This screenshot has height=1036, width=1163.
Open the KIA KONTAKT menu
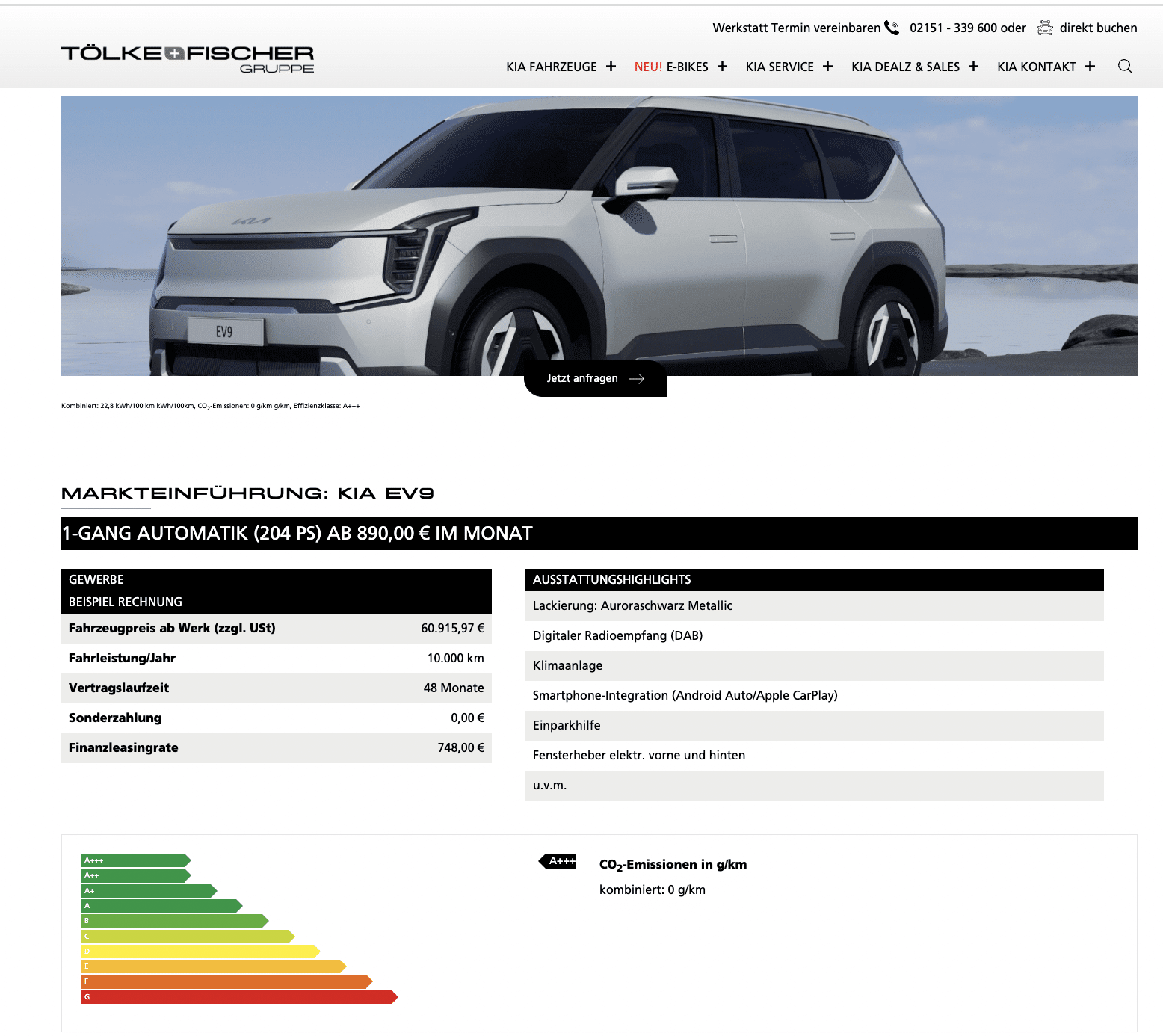(x=1037, y=67)
